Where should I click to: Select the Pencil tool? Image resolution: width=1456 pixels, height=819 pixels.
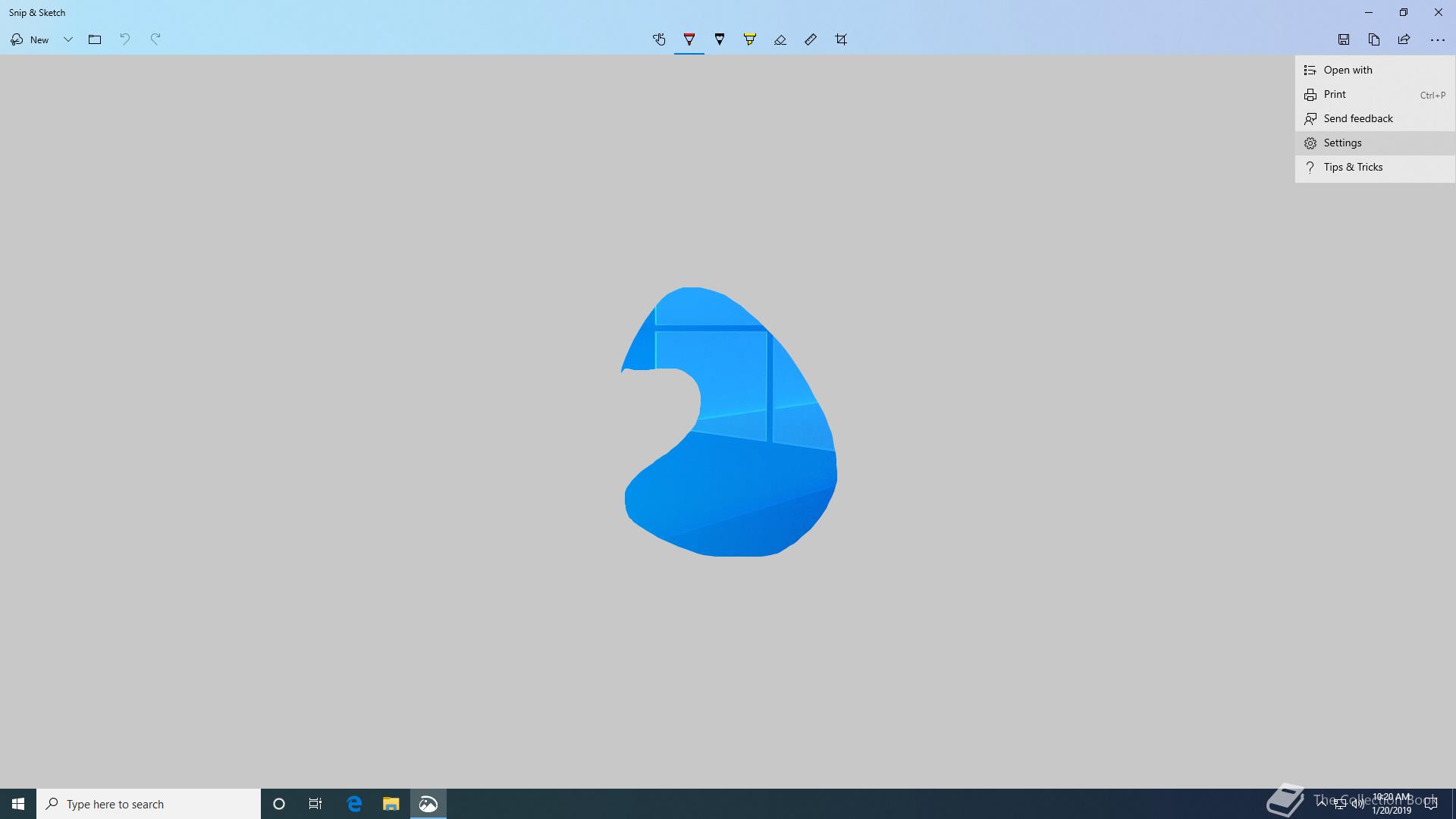[x=720, y=39]
